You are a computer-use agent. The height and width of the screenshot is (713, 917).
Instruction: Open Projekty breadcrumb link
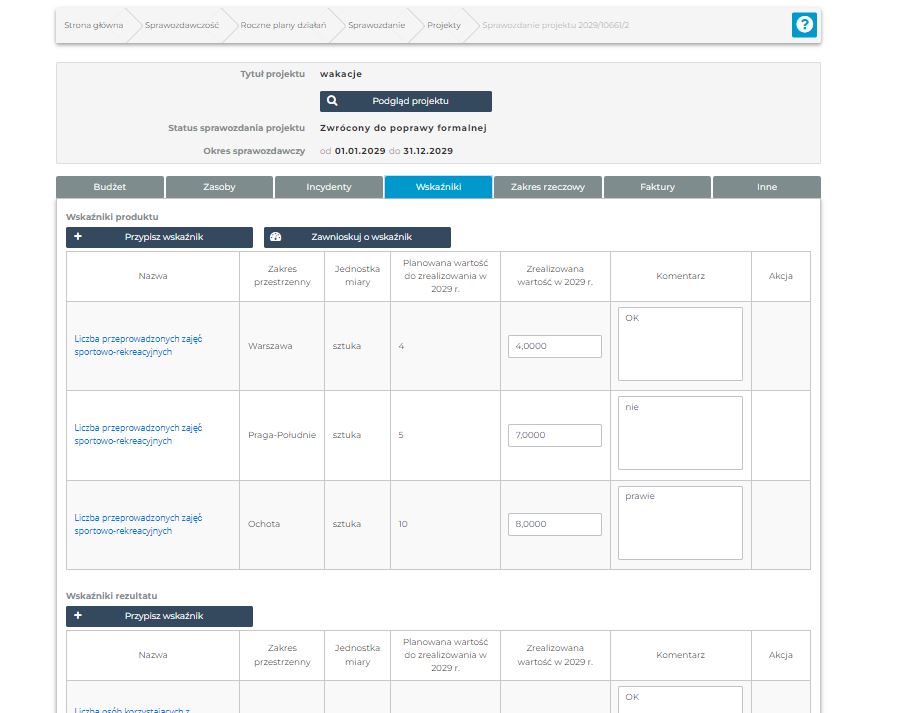coord(444,25)
